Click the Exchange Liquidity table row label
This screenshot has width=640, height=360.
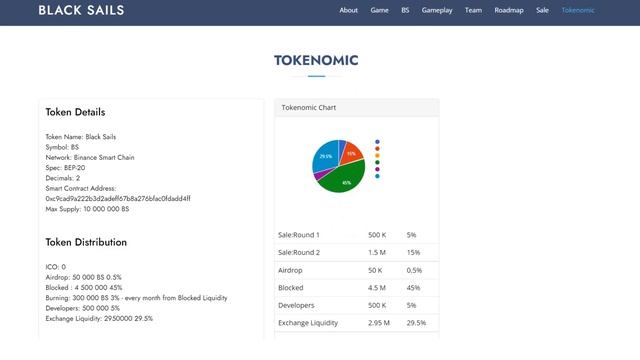(x=308, y=323)
